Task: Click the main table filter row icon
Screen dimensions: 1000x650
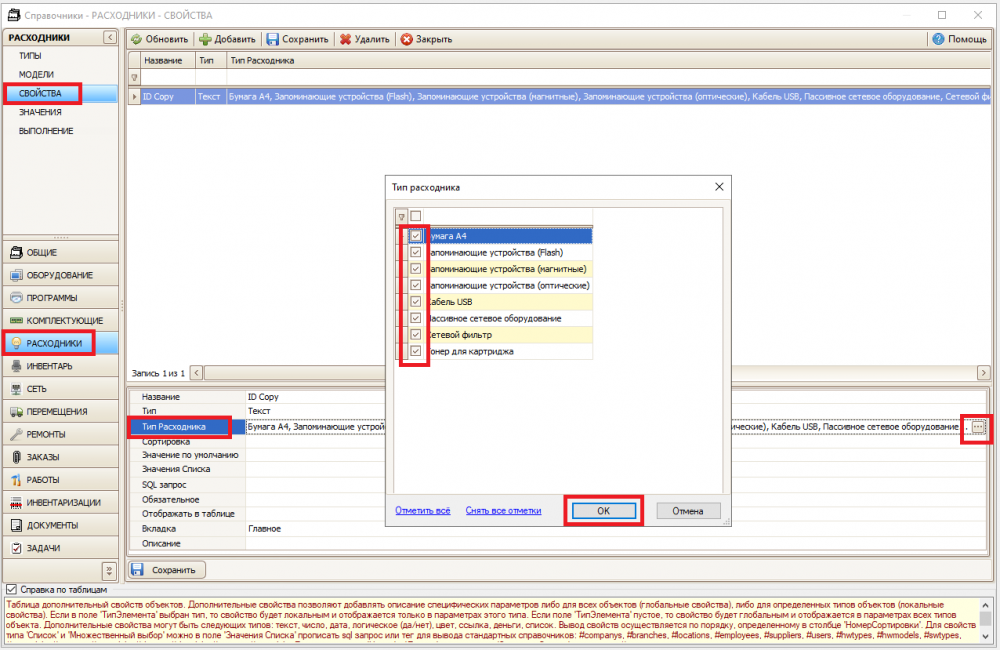Action: click(135, 78)
